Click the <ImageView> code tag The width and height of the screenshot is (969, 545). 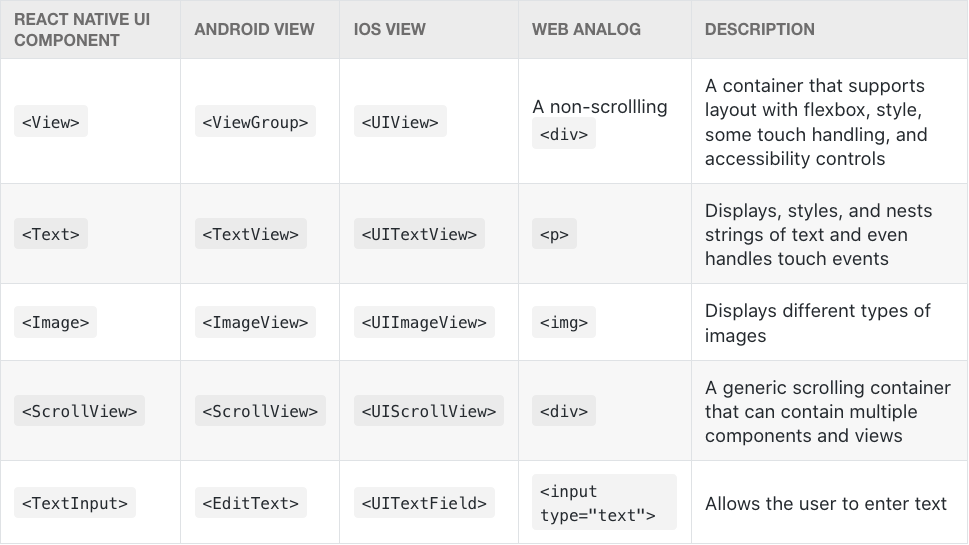[x=255, y=322]
